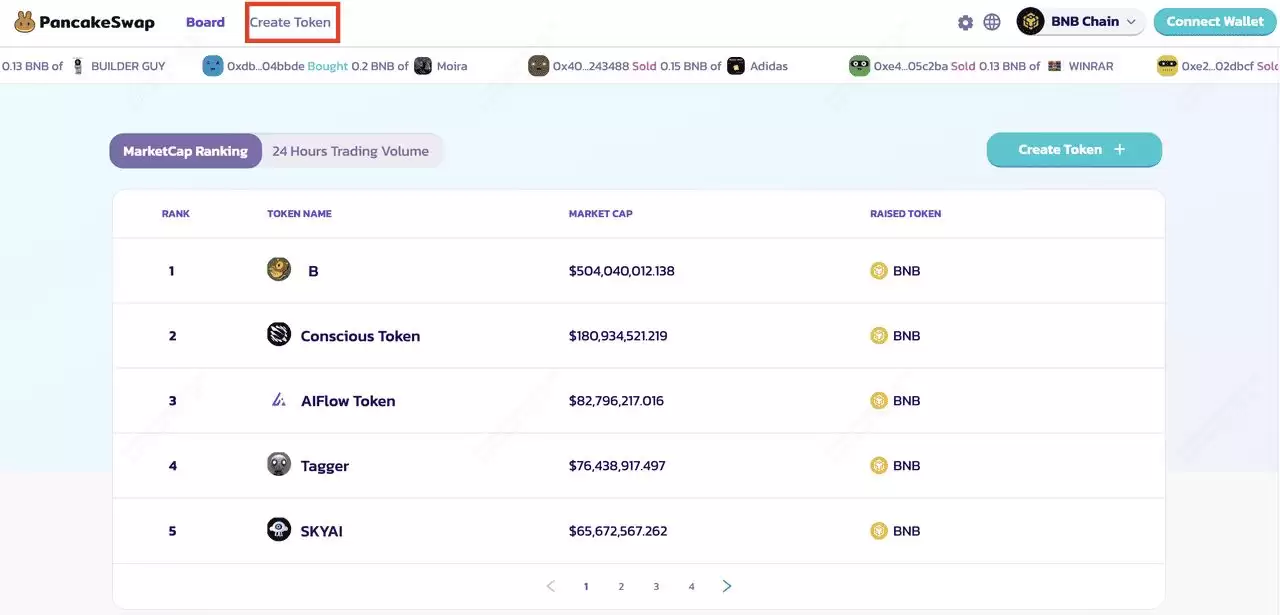The width and height of the screenshot is (1280, 615).
Task: Open the Create Token menu item
Action: point(291,21)
